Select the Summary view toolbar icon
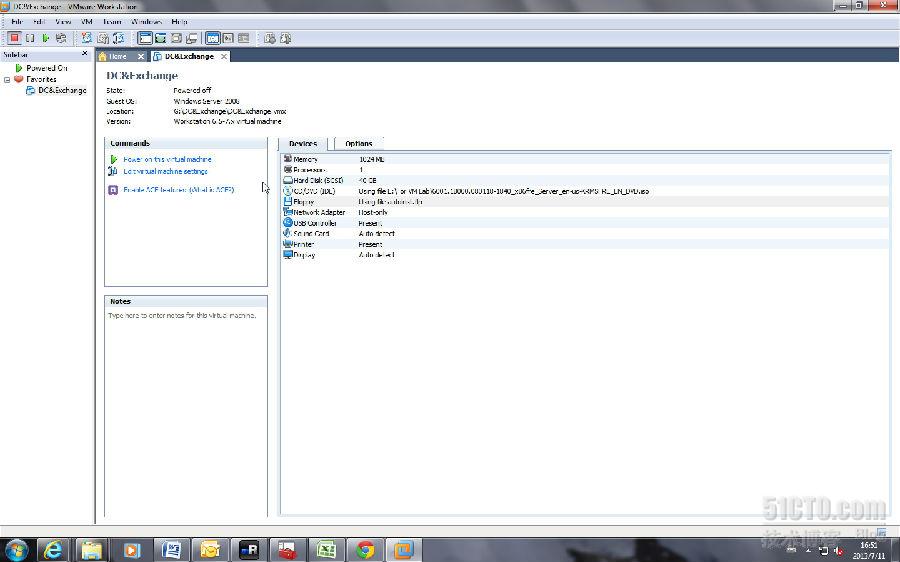900x562 pixels. [212, 38]
